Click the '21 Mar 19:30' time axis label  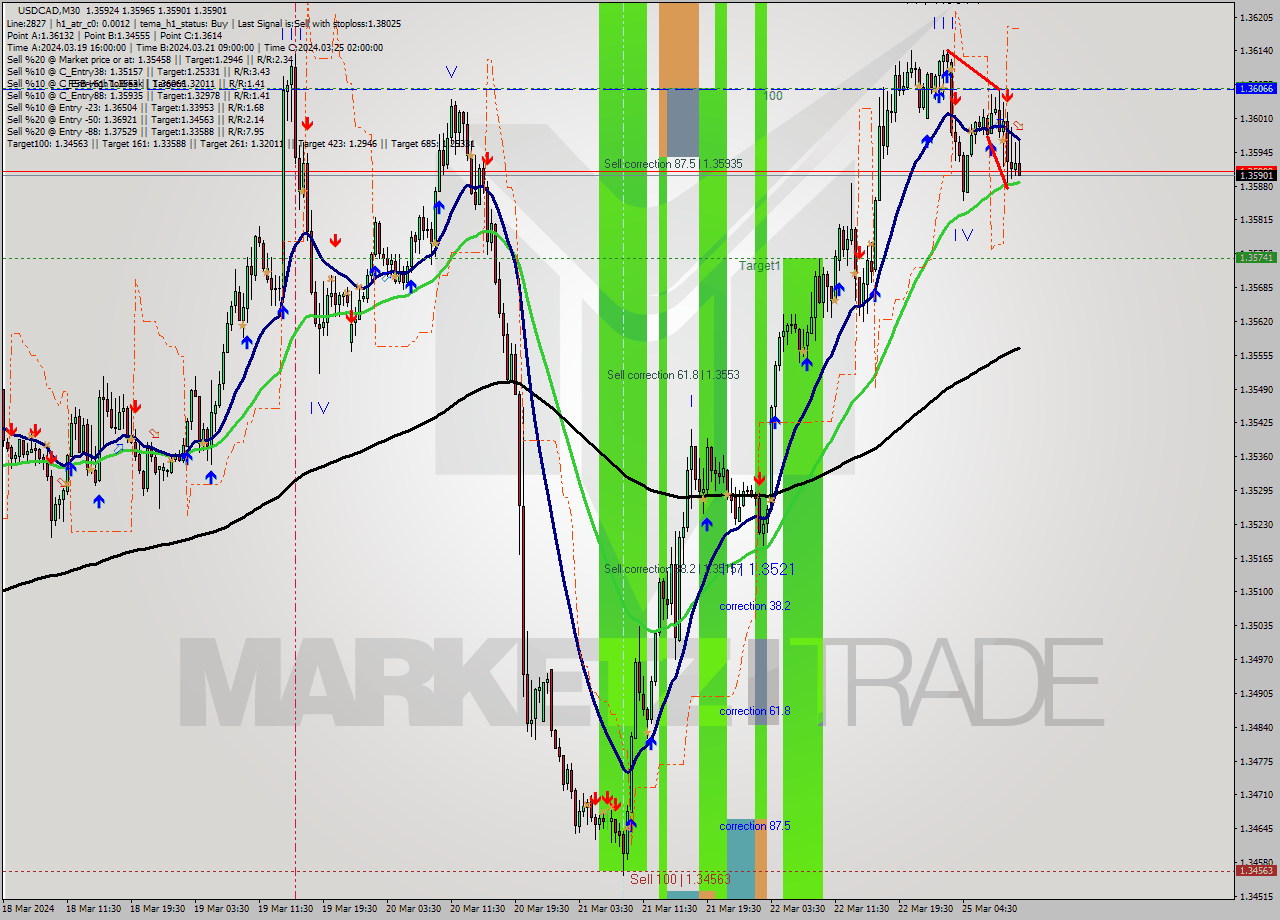(x=733, y=909)
